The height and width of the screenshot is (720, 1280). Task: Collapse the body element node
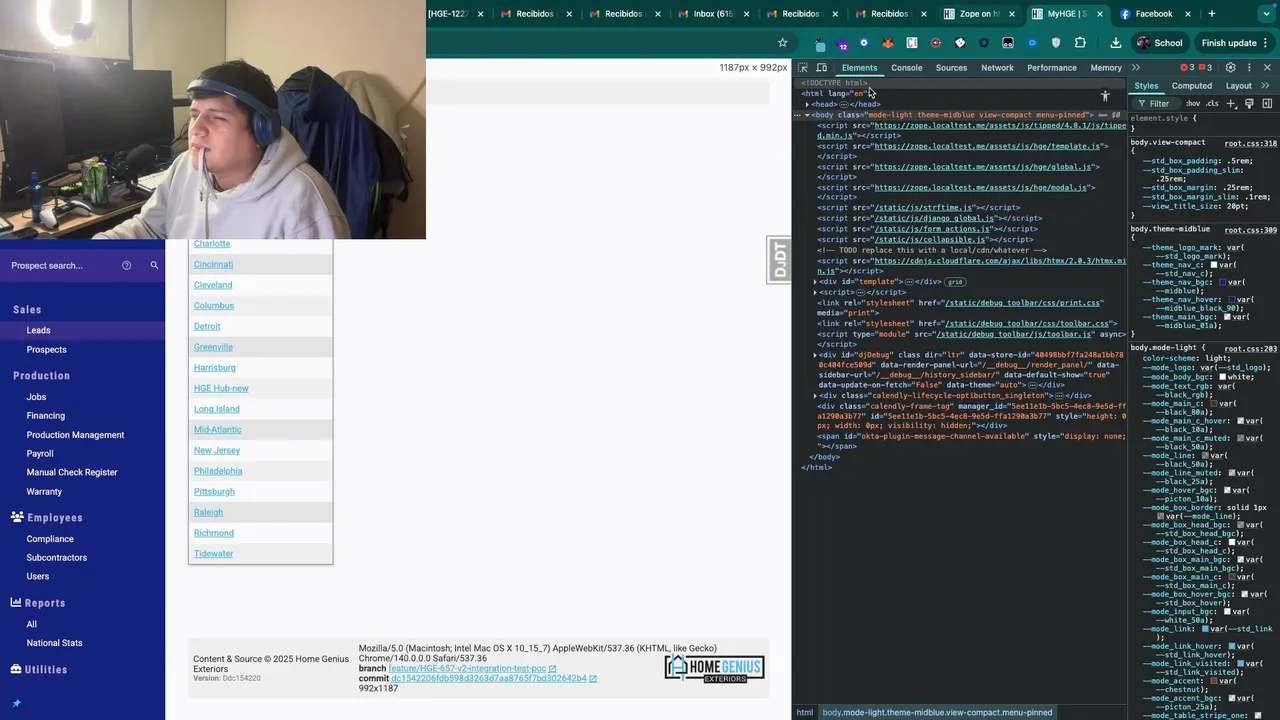click(808, 115)
